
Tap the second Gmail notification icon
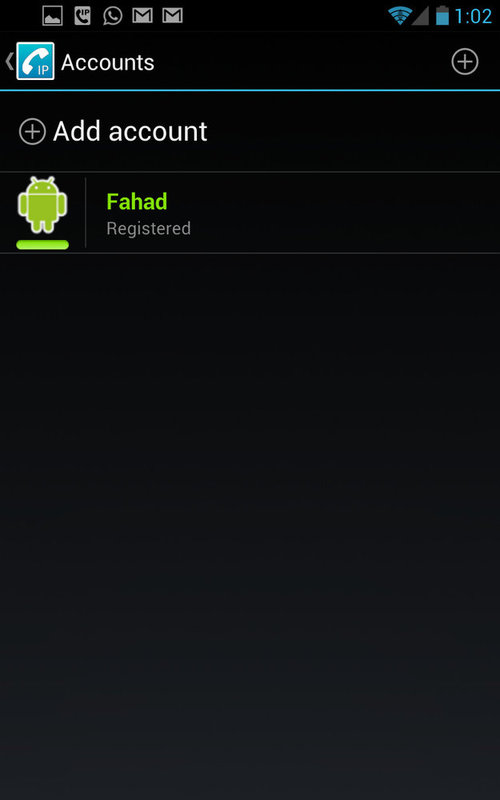point(172,16)
